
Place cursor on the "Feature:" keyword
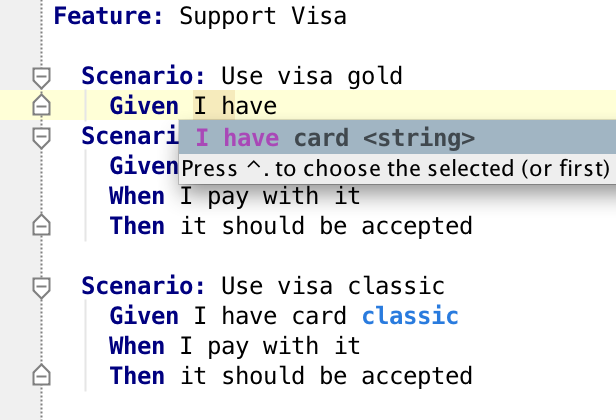[108, 16]
